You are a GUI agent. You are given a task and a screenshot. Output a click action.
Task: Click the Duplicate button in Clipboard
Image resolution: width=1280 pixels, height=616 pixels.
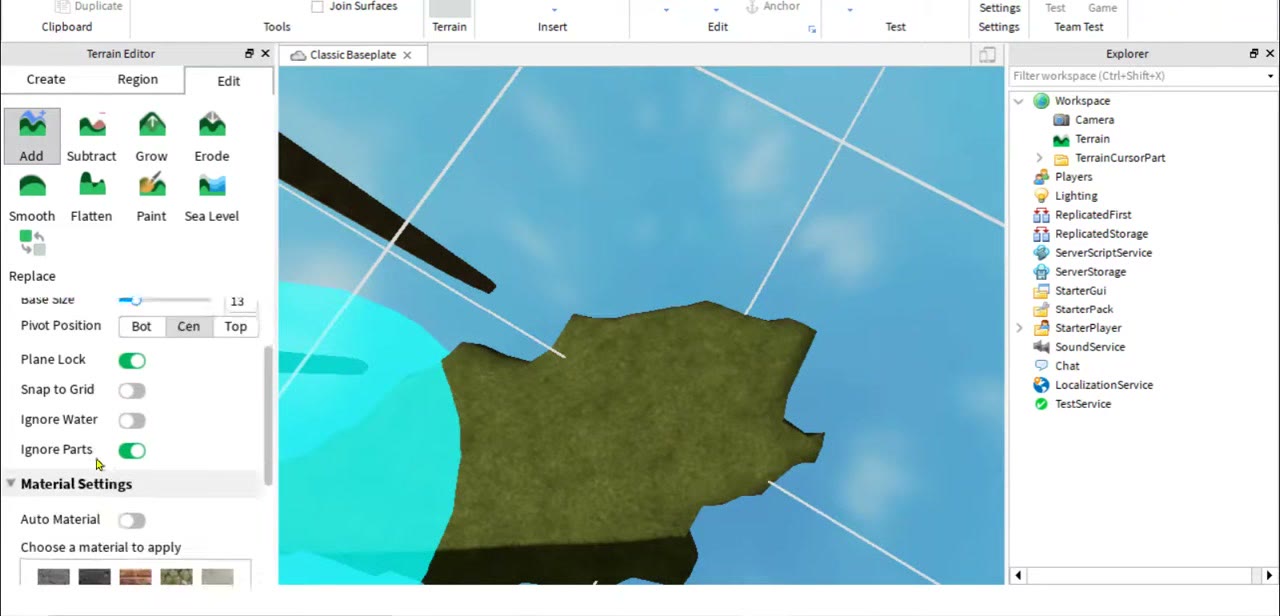[x=89, y=6]
